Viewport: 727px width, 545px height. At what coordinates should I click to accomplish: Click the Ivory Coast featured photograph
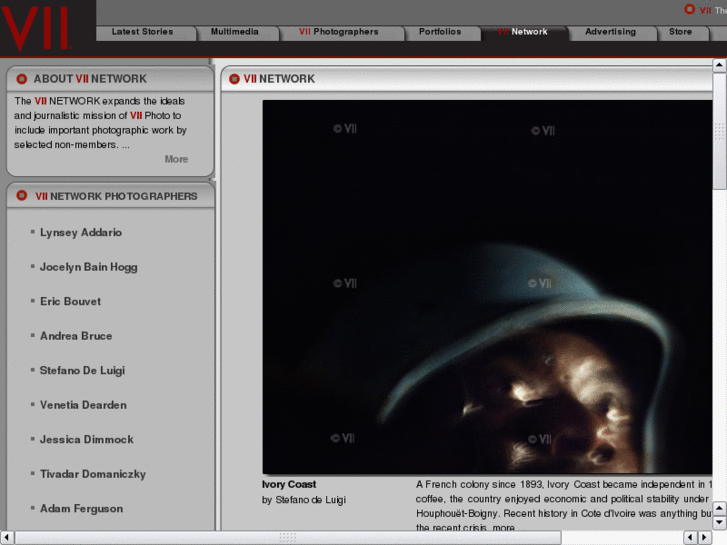click(487, 287)
